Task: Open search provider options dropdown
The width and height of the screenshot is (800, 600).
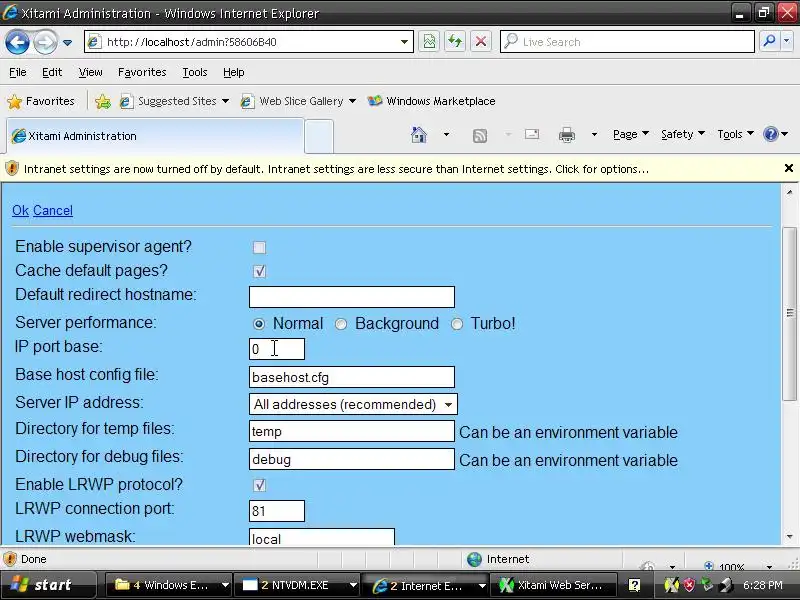Action: click(x=787, y=41)
